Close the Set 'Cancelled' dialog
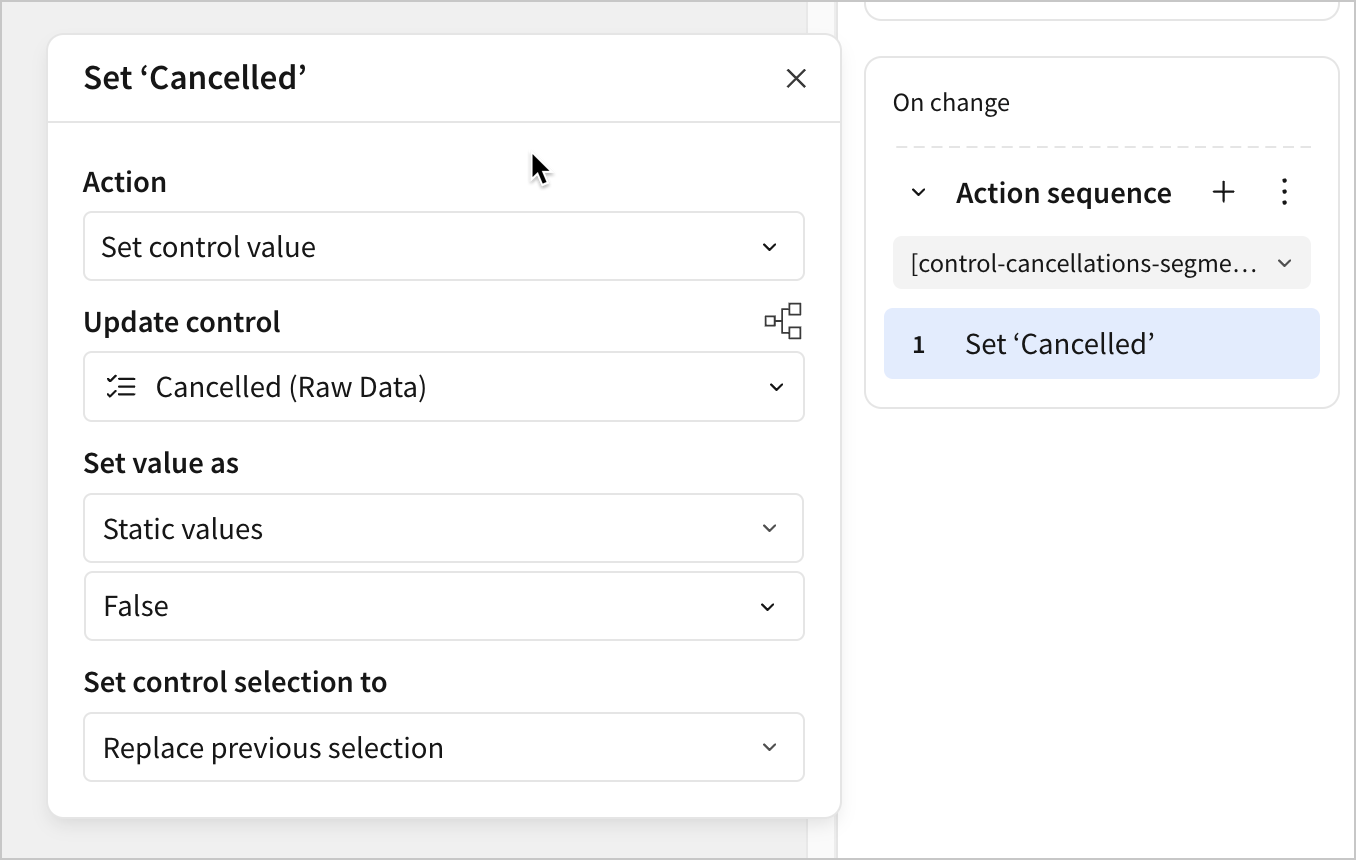Screen dimensions: 1356x860 [796, 78]
